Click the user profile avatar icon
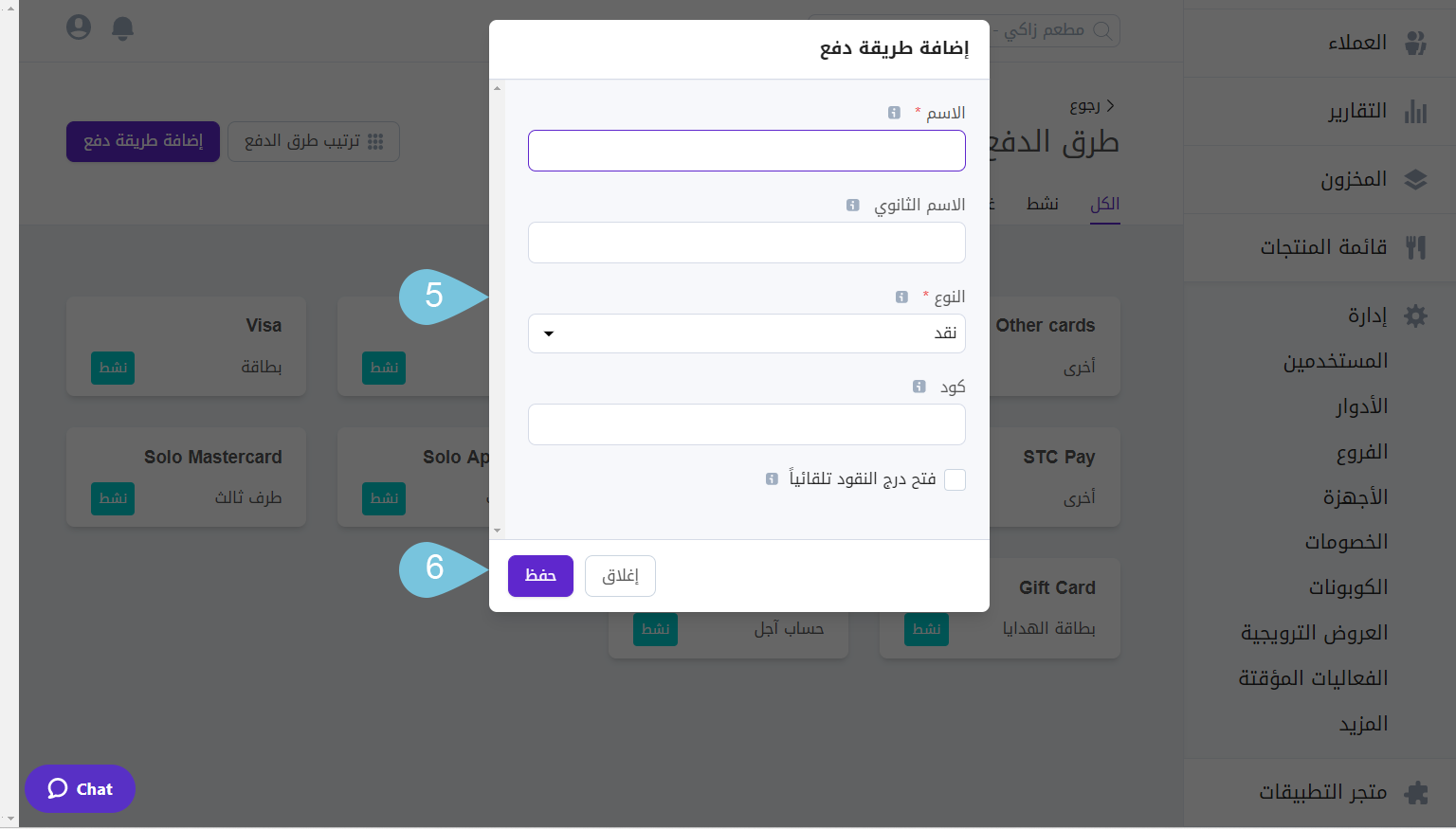Image resolution: width=1456 pixels, height=829 pixels. click(79, 27)
